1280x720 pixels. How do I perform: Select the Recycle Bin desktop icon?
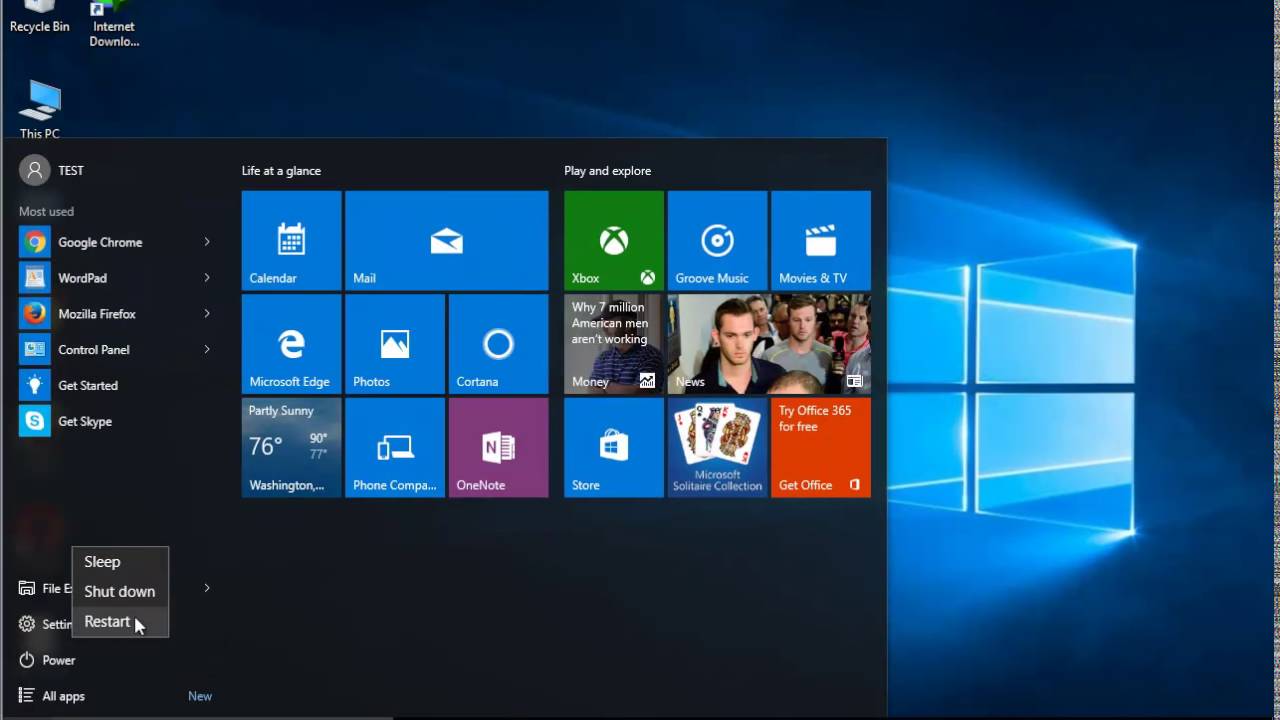coord(40,18)
